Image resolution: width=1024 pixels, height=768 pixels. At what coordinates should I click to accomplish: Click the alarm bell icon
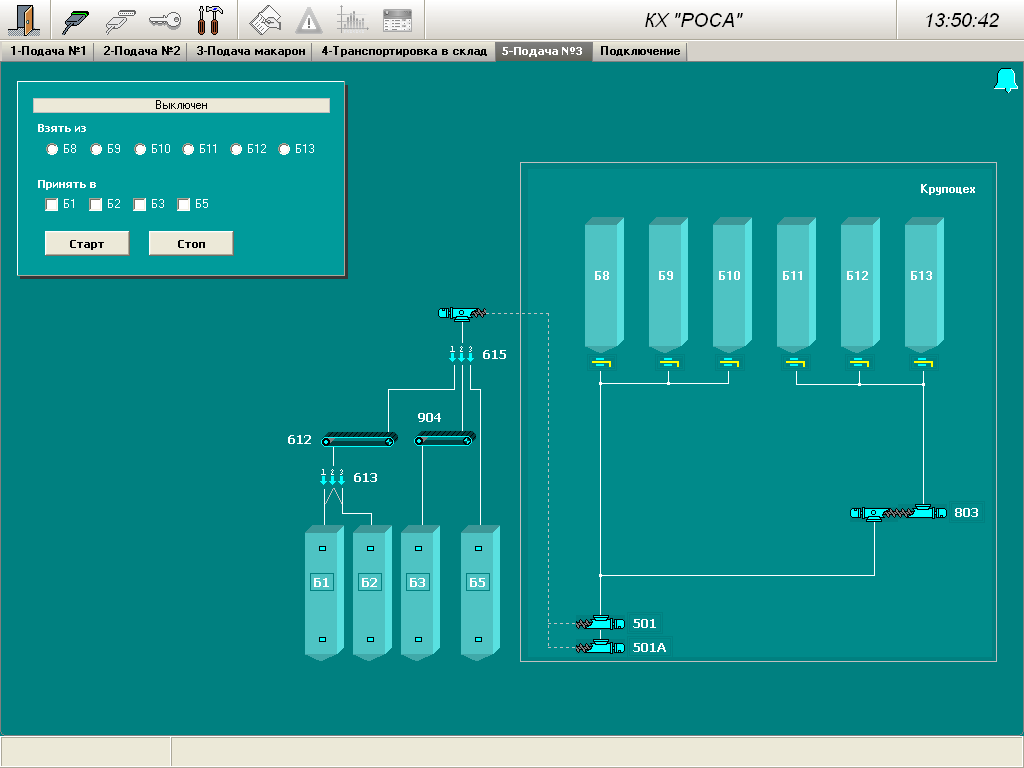1005,82
